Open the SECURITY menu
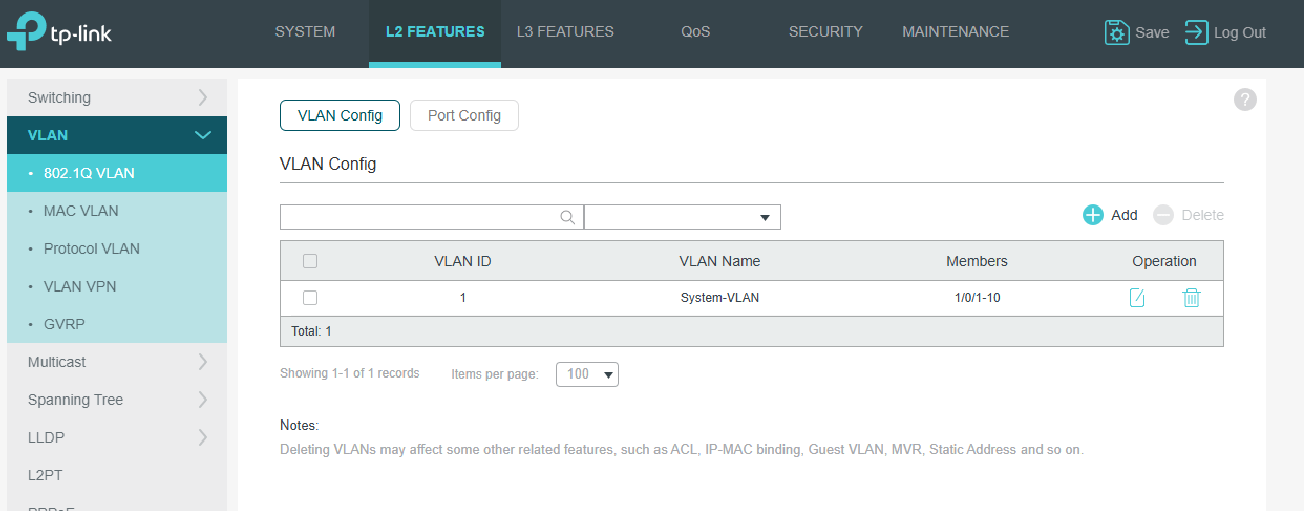Viewport: 1304px width, 511px height. (826, 32)
